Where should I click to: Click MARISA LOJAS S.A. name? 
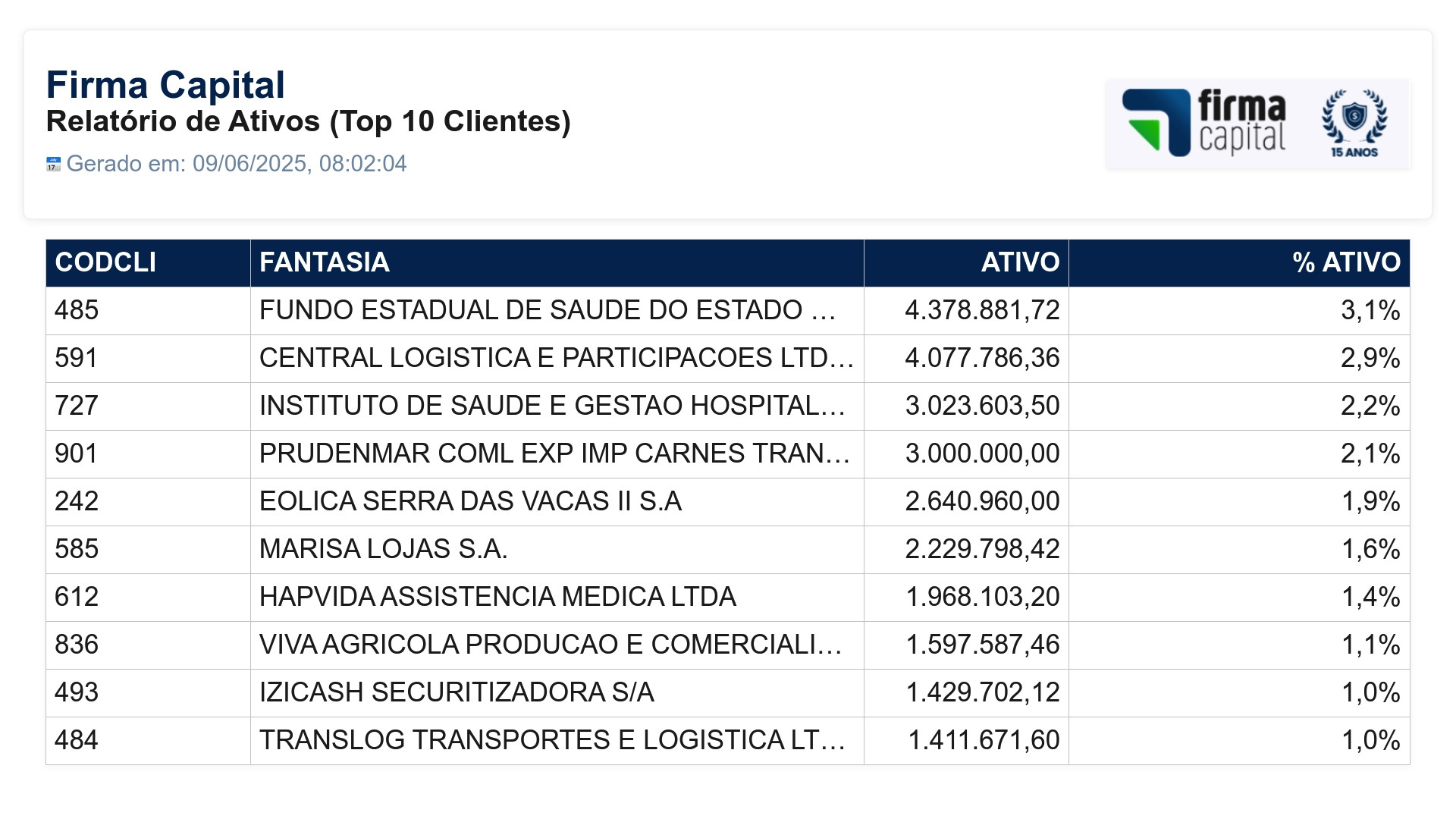[x=384, y=549]
